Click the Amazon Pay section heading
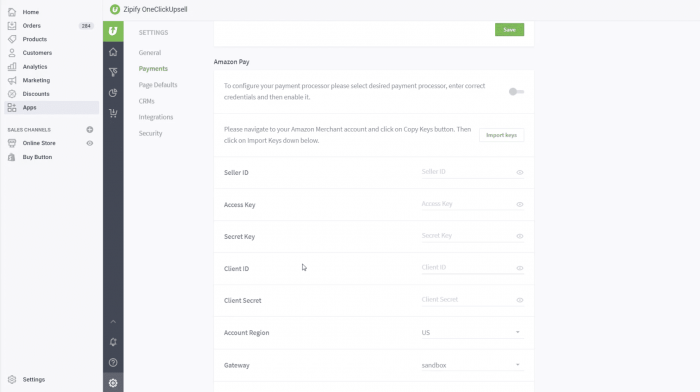The image size is (700, 392). coord(231,62)
